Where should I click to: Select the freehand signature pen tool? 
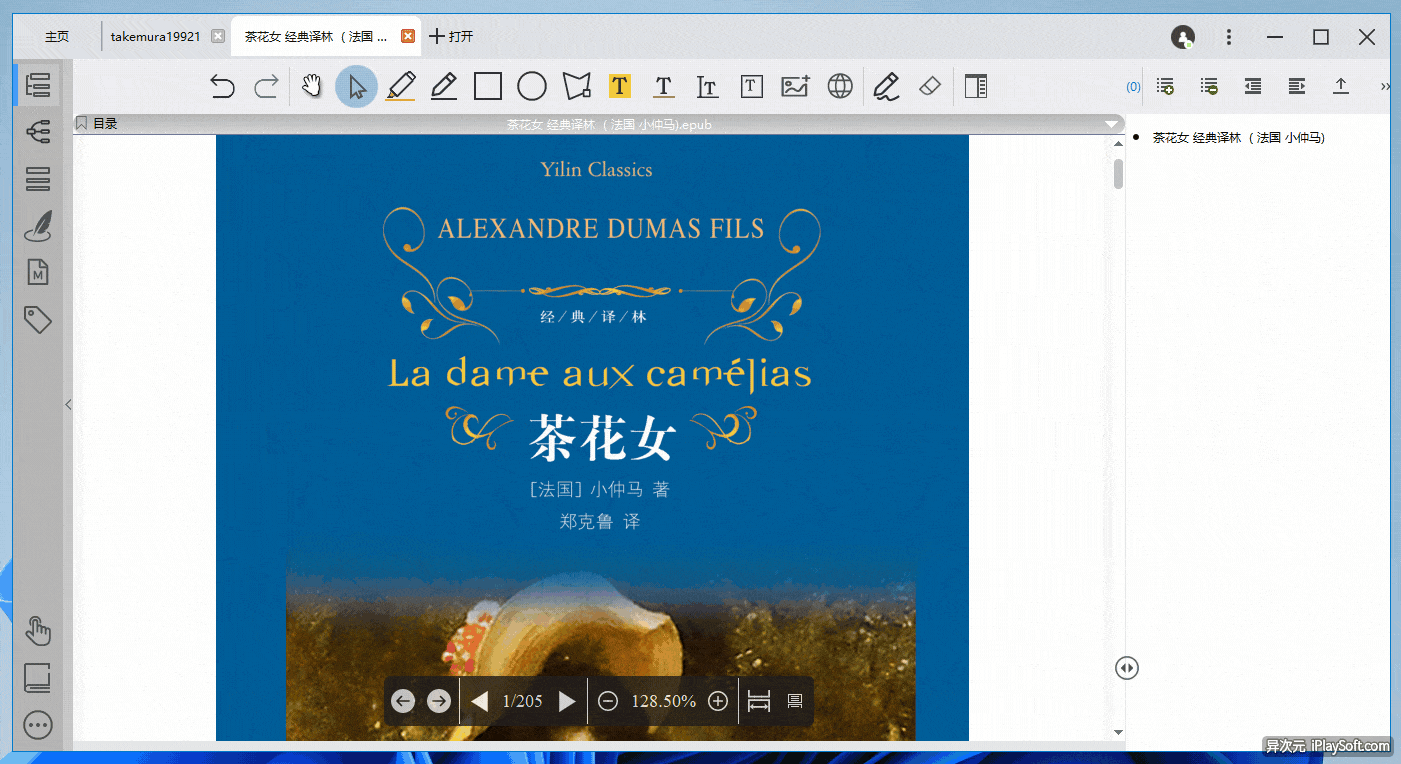pyautogui.click(x=886, y=87)
